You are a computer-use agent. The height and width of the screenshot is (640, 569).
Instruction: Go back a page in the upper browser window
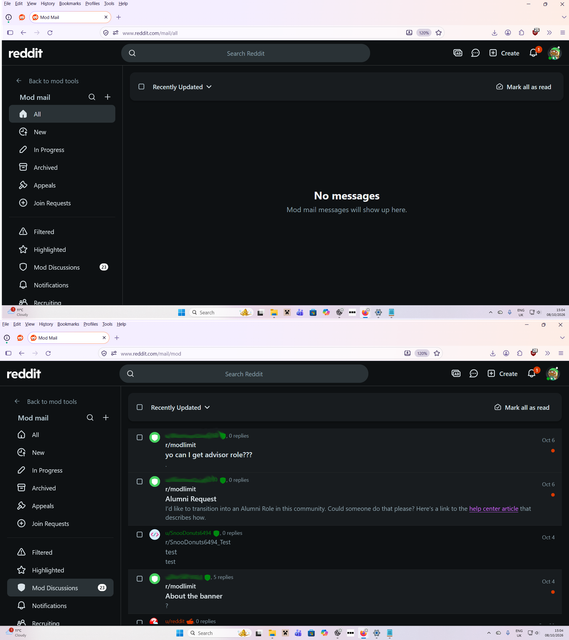click(x=23, y=33)
